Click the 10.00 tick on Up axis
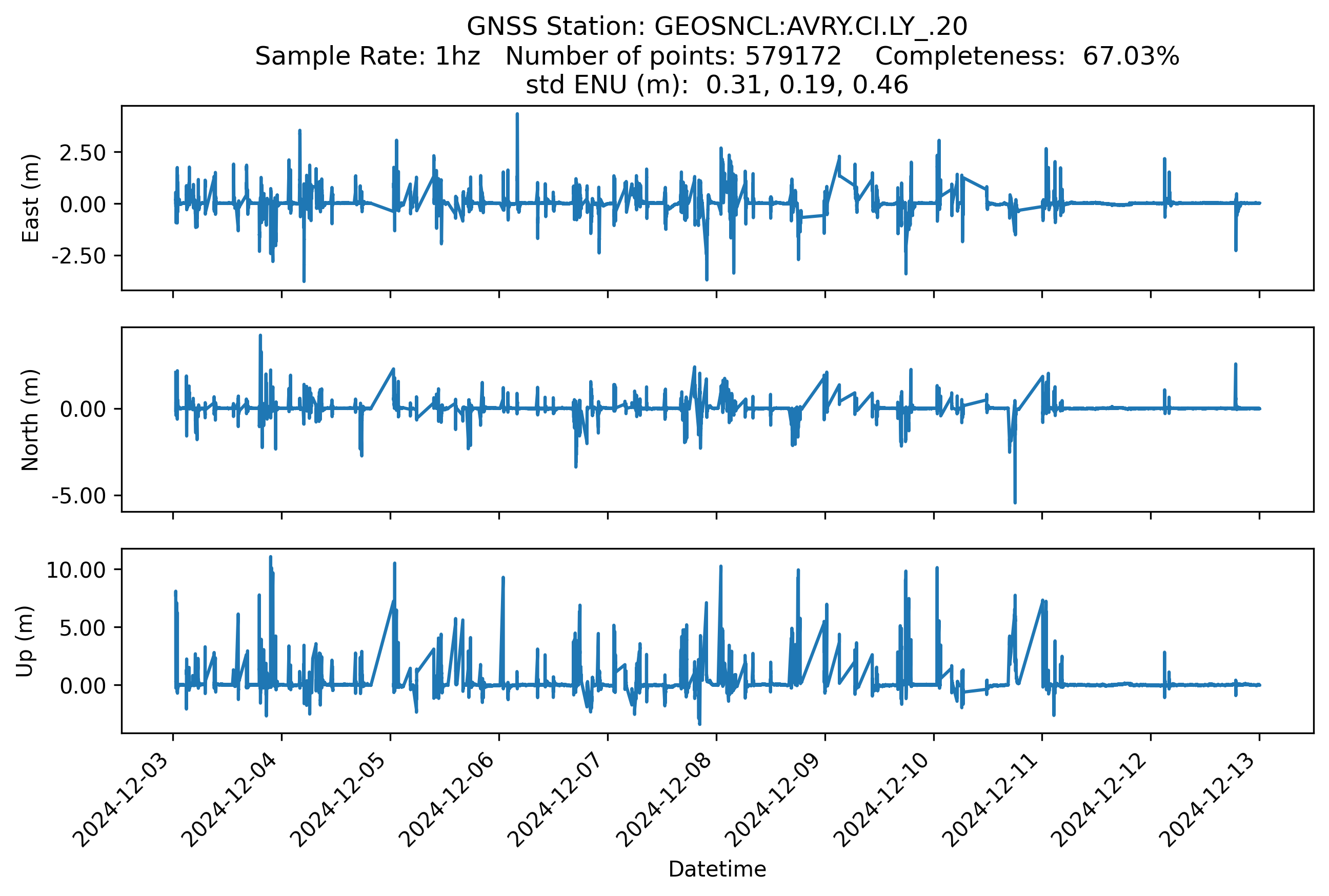 [x=76, y=569]
